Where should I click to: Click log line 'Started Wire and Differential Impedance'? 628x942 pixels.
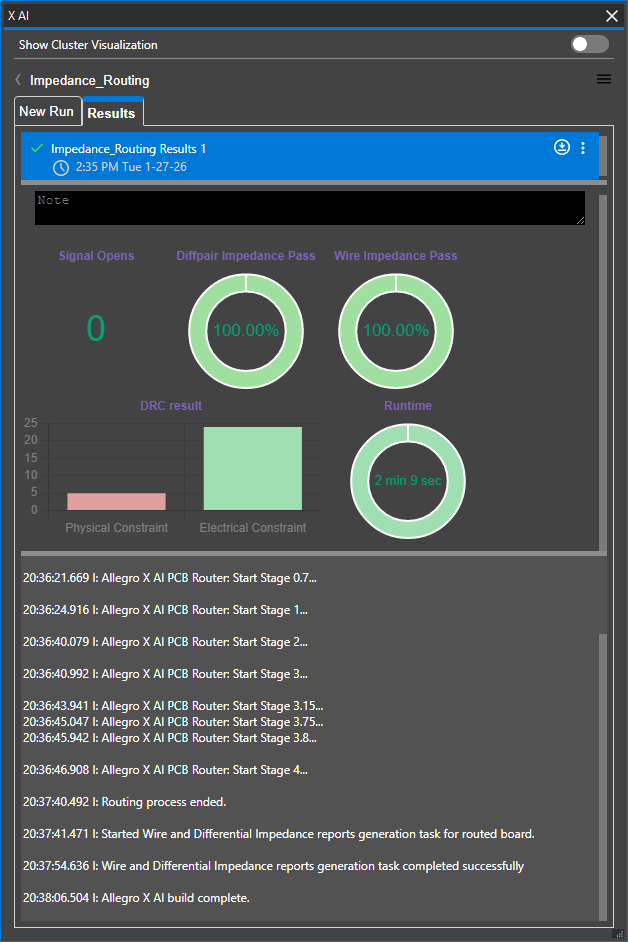pyautogui.click(x=279, y=834)
